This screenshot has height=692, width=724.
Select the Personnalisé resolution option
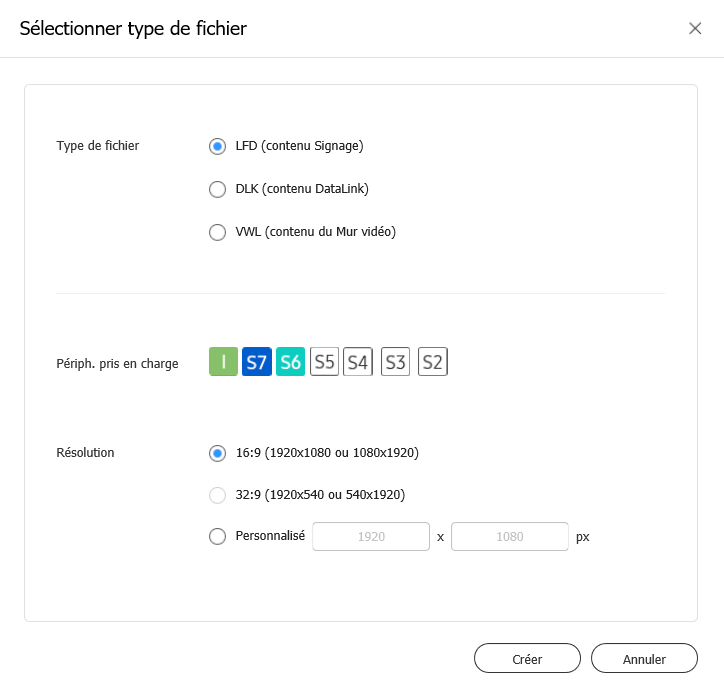(x=217, y=536)
